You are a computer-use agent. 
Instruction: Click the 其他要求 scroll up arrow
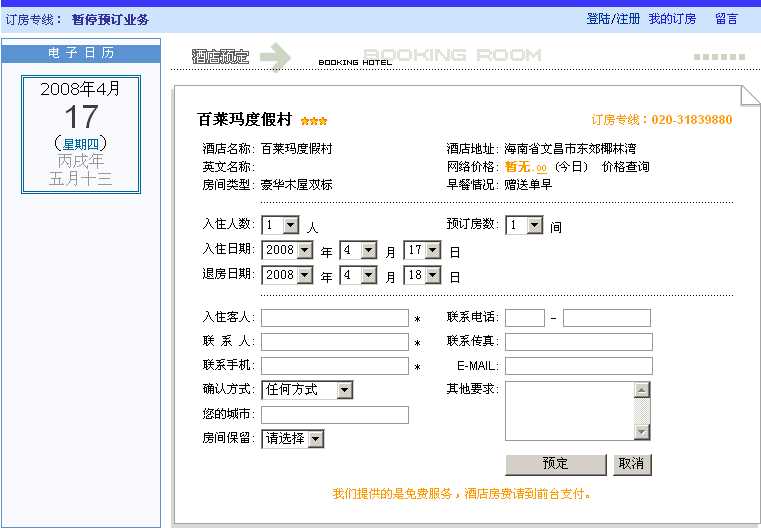pos(642,390)
